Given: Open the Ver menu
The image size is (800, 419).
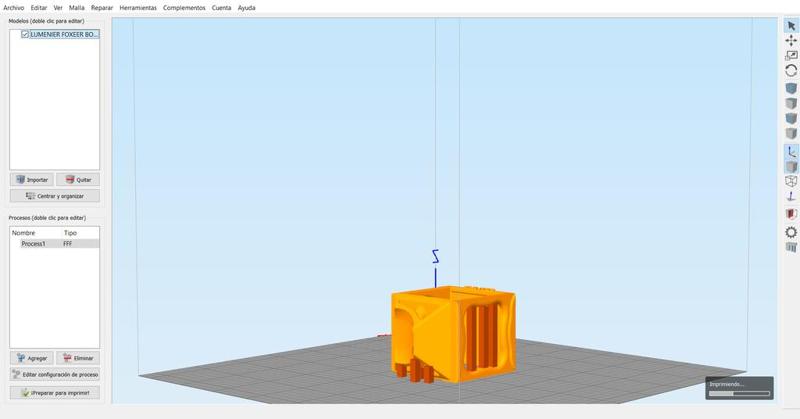Looking at the screenshot, I should click(x=58, y=8).
